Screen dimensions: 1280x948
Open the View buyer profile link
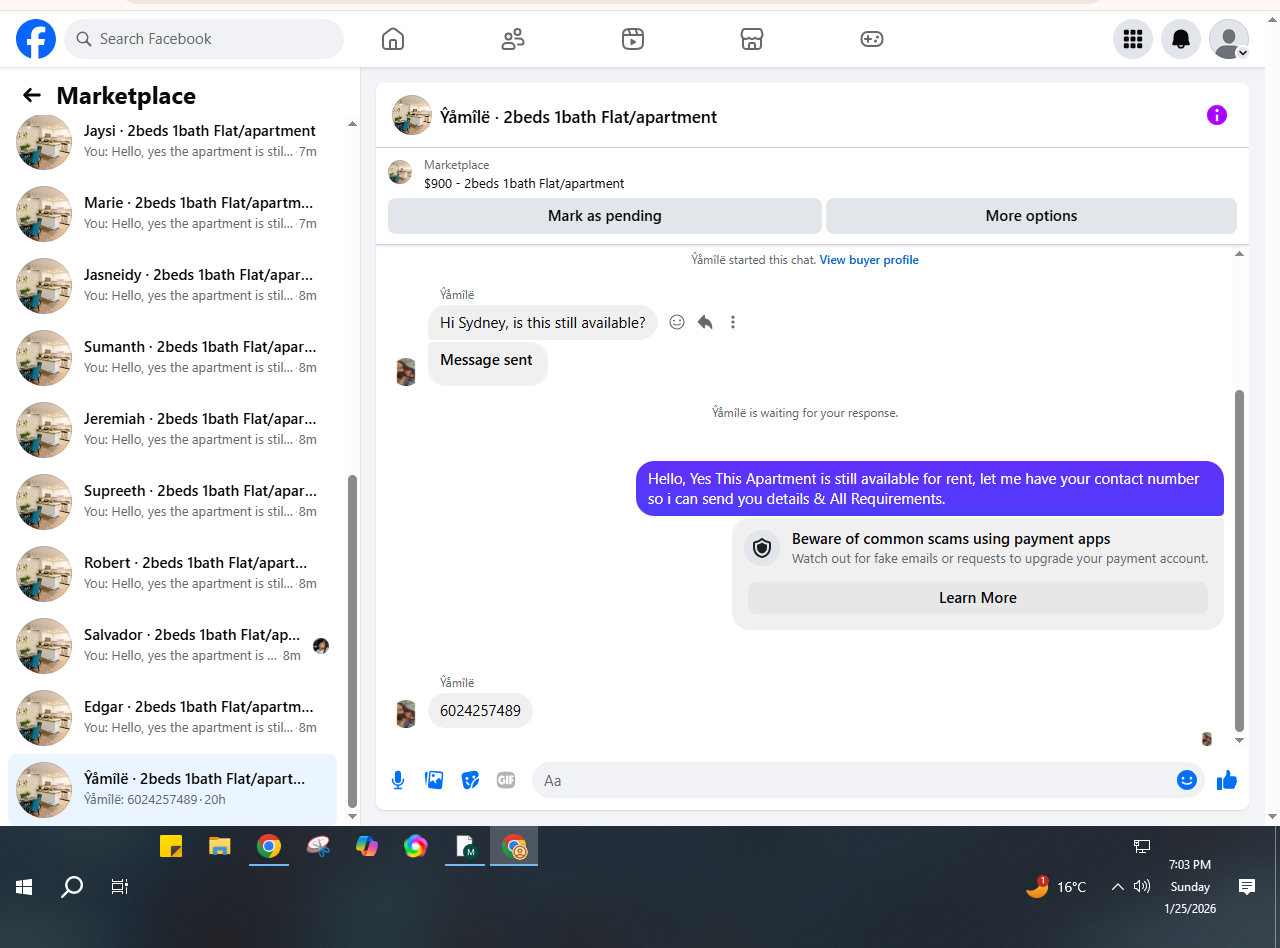point(869,260)
